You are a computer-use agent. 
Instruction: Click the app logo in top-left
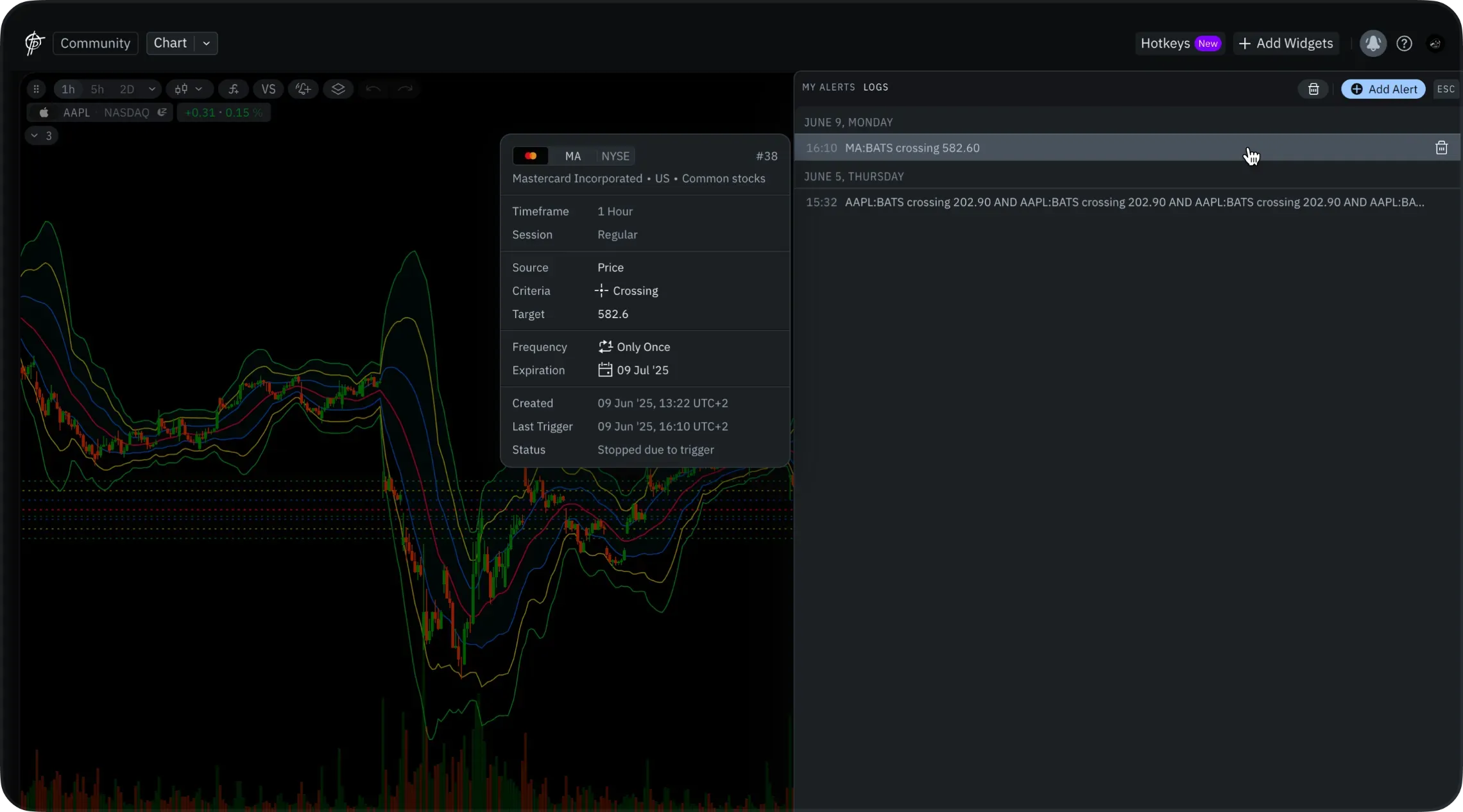(34, 43)
